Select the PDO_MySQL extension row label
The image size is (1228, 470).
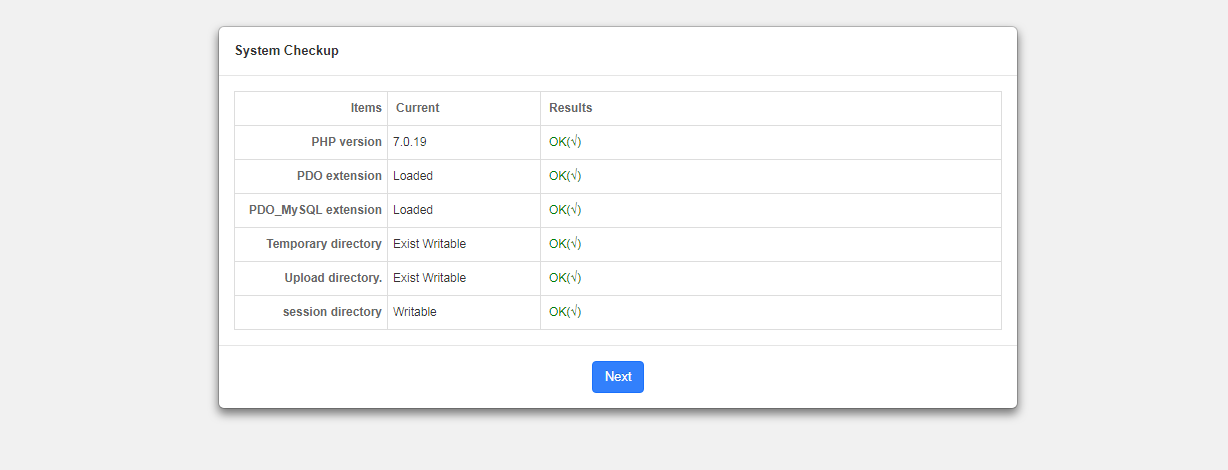coord(315,210)
